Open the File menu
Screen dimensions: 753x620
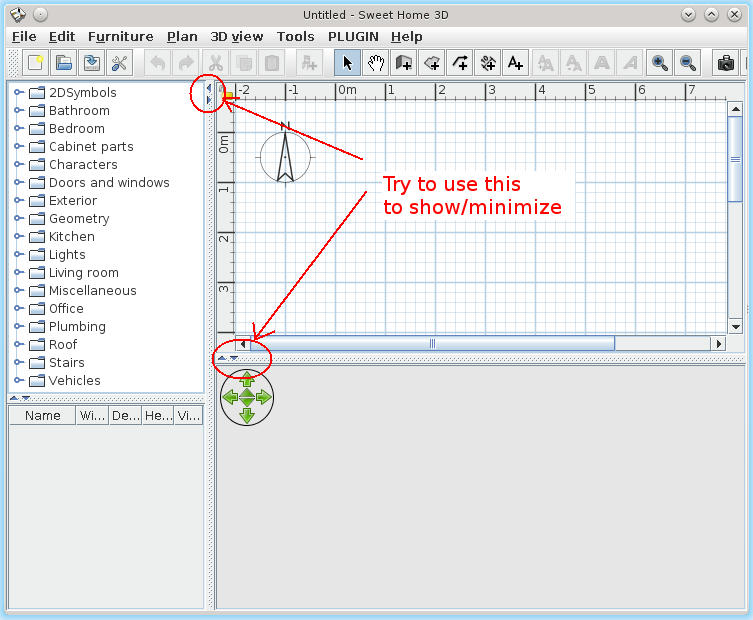pyautogui.click(x=24, y=36)
